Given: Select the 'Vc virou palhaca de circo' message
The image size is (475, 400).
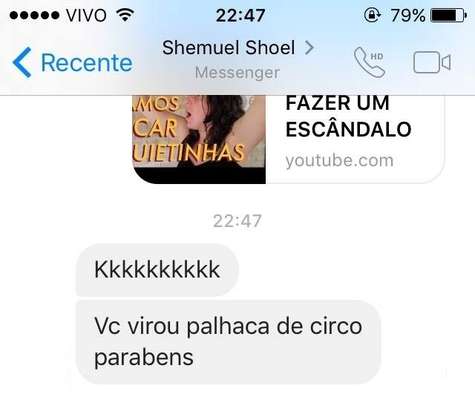Looking at the screenshot, I should point(228,342).
